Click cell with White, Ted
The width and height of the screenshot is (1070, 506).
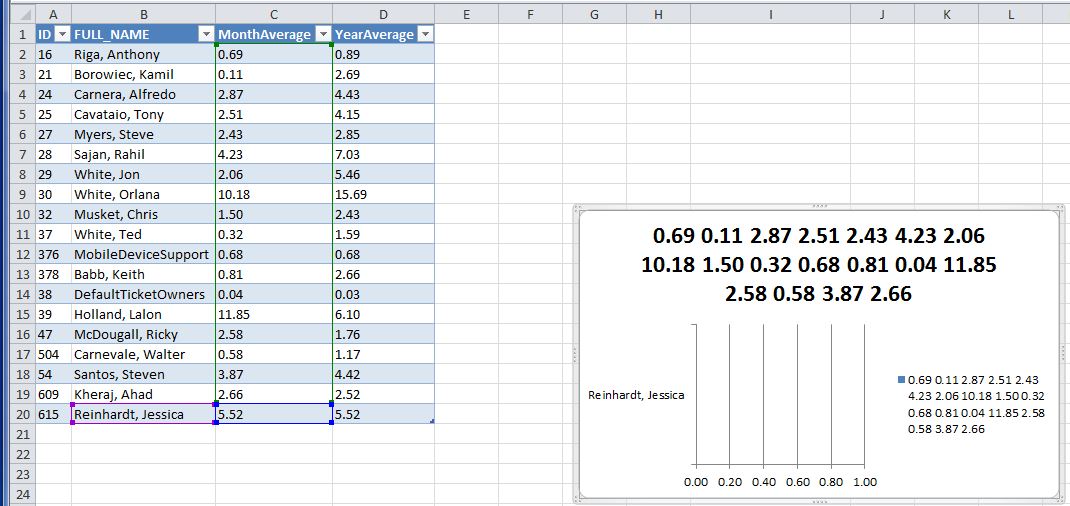click(143, 234)
